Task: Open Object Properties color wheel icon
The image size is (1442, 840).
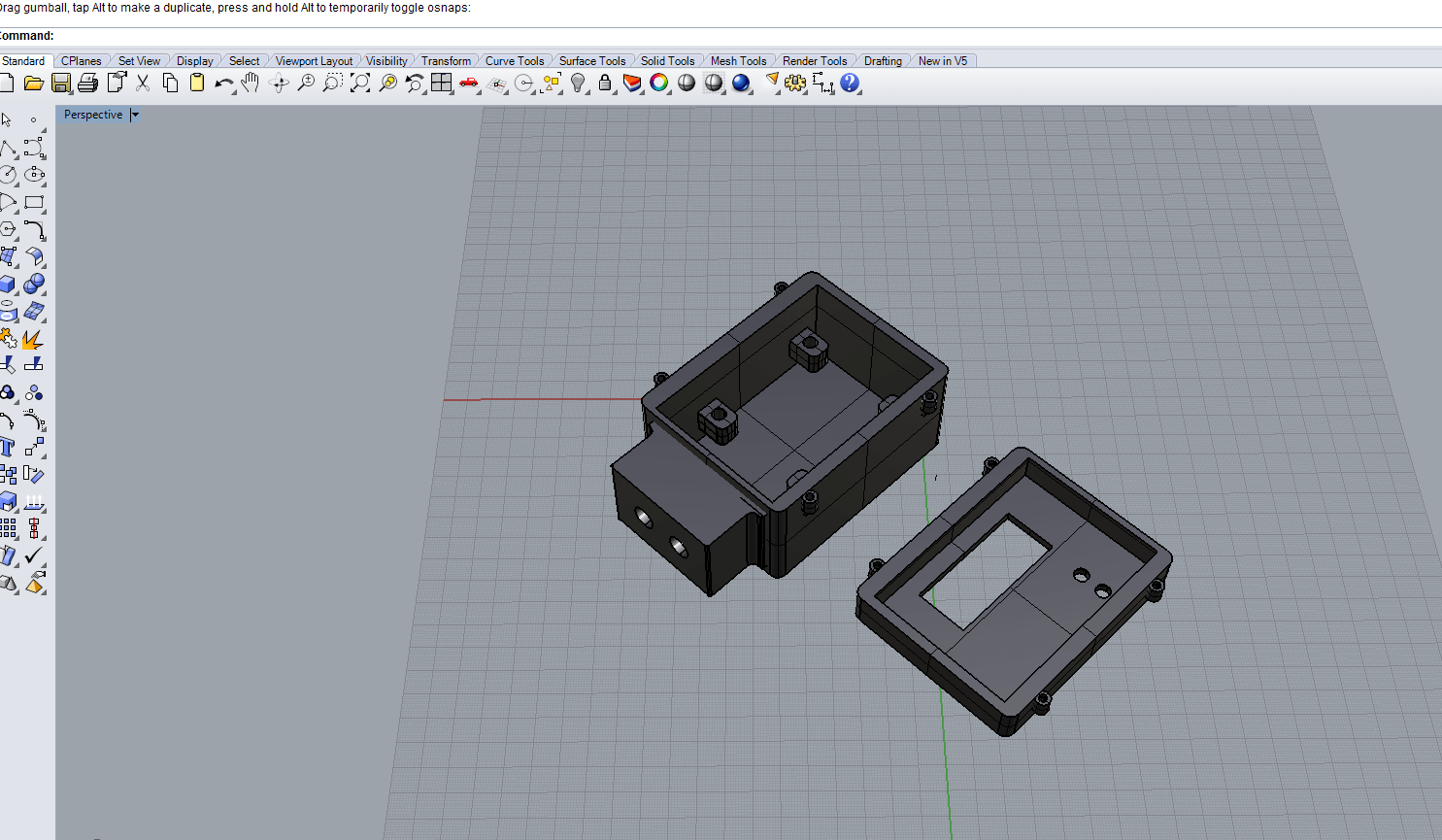Action: [659, 84]
